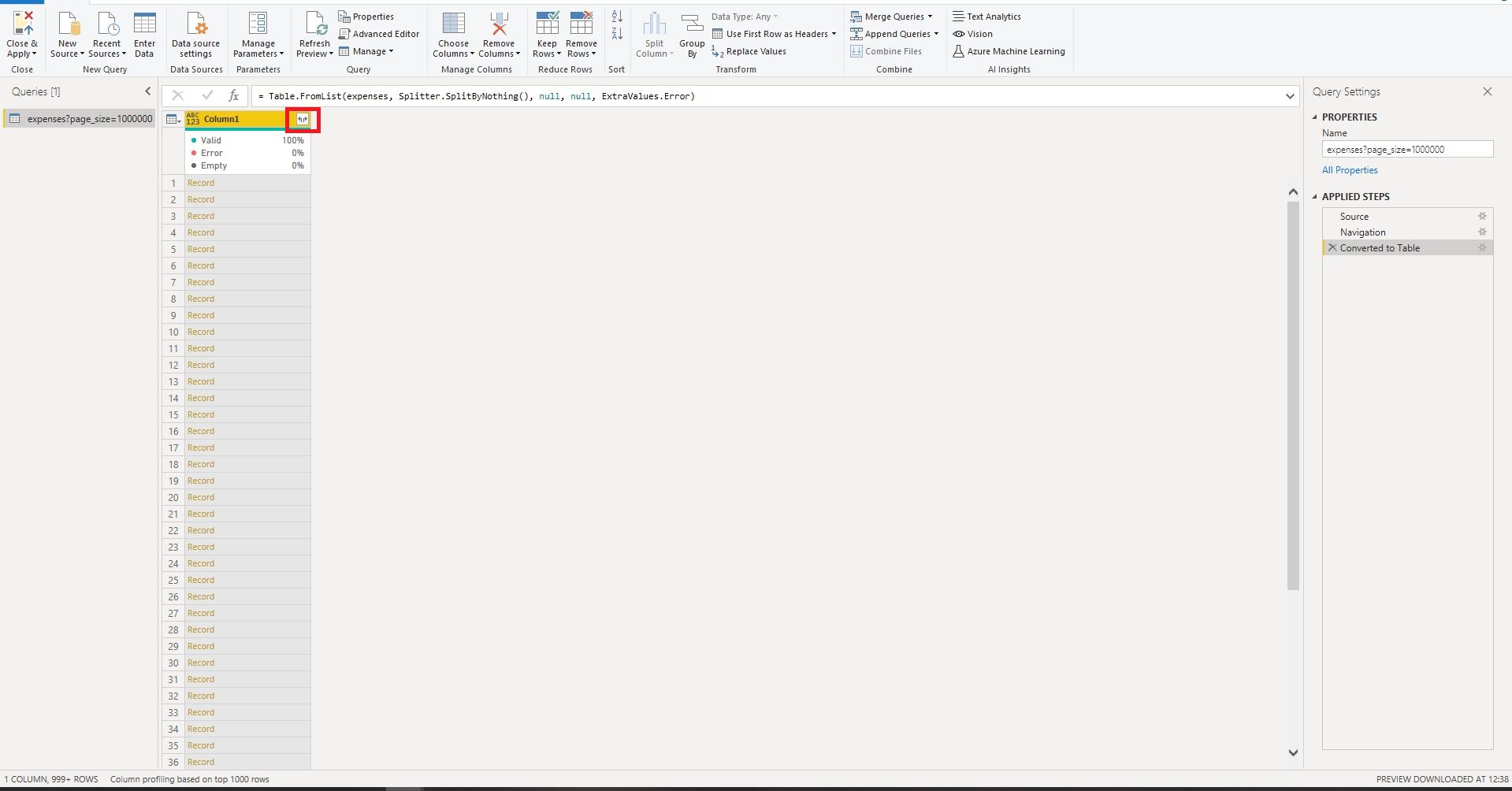This screenshot has width=1512, height=791.
Task: Click the Enter Data icon
Action: click(144, 23)
